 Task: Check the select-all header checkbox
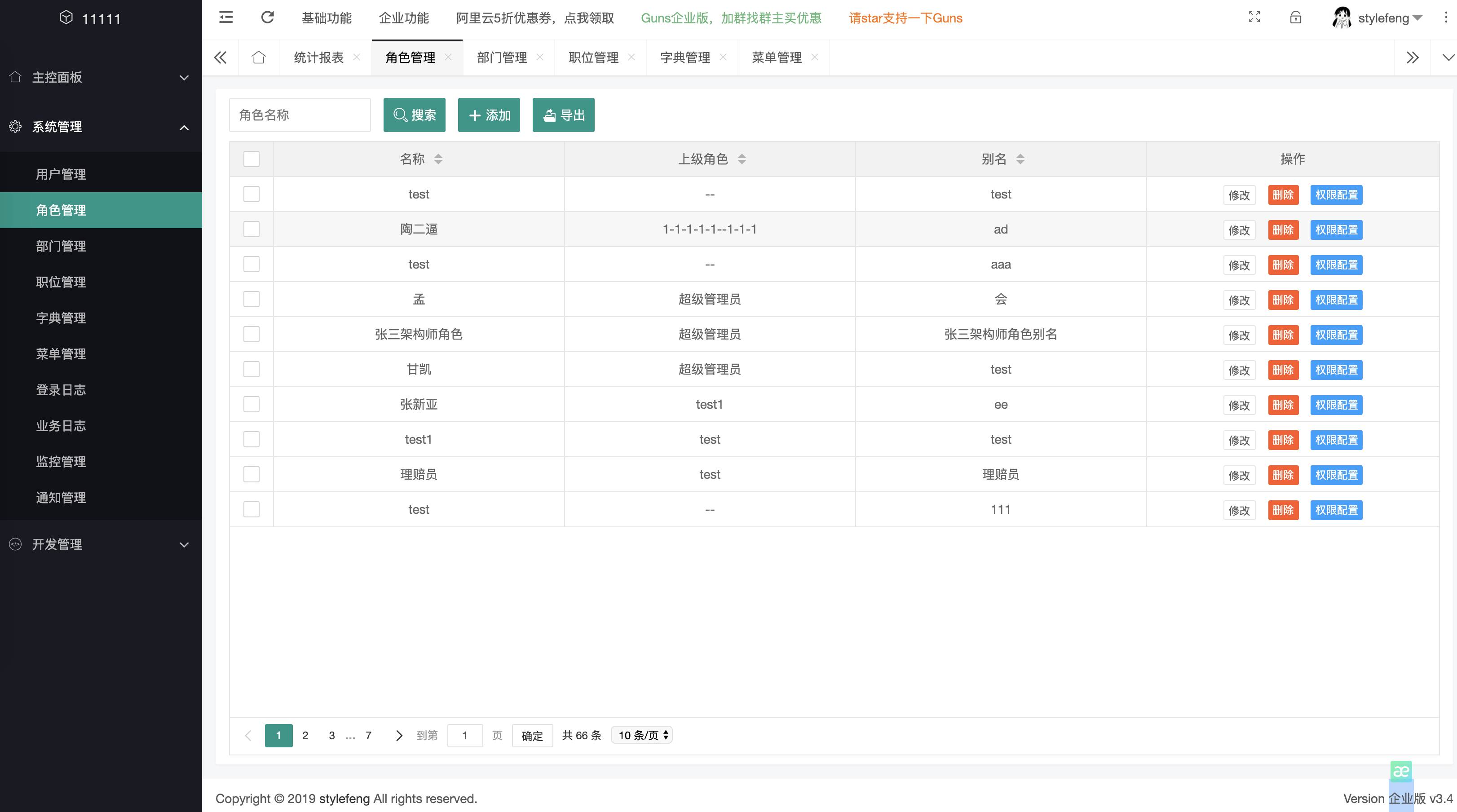[251, 159]
